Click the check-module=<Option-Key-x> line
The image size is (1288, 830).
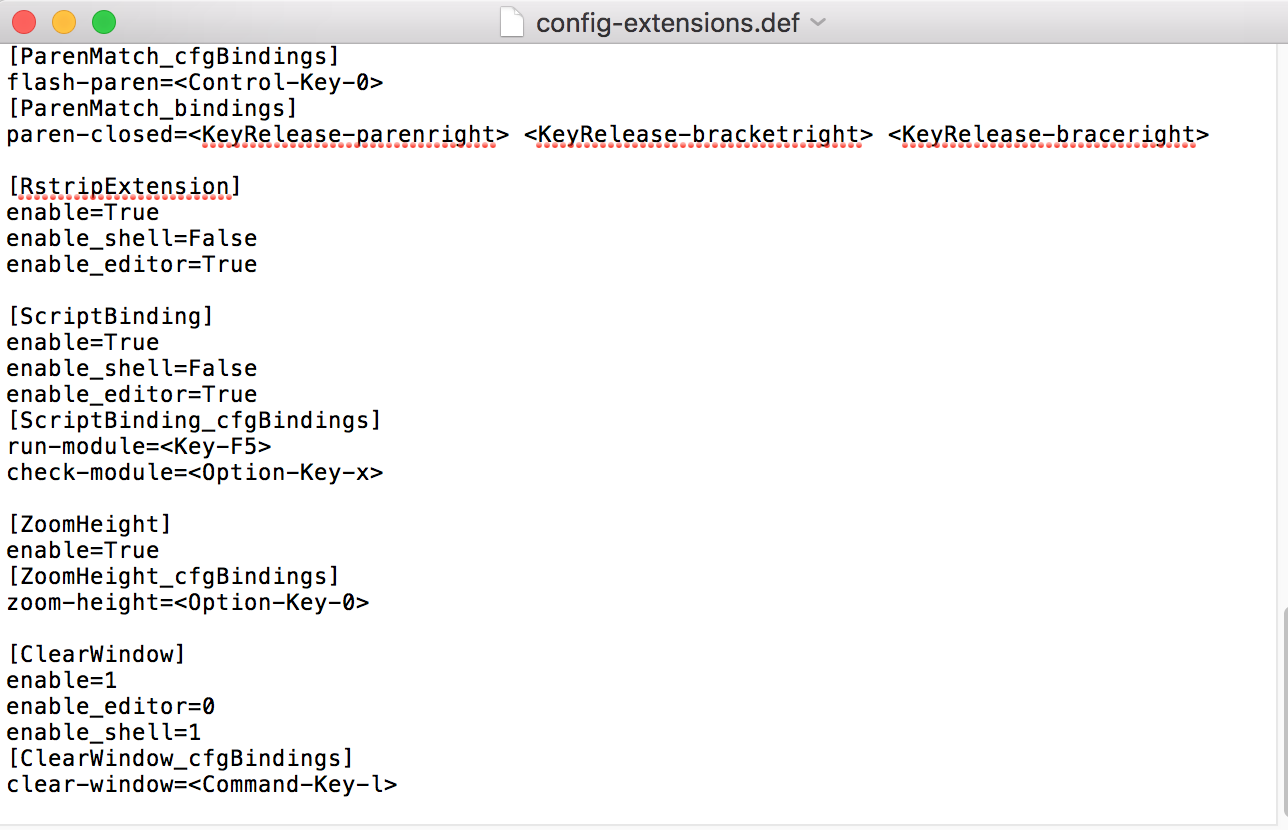point(195,472)
